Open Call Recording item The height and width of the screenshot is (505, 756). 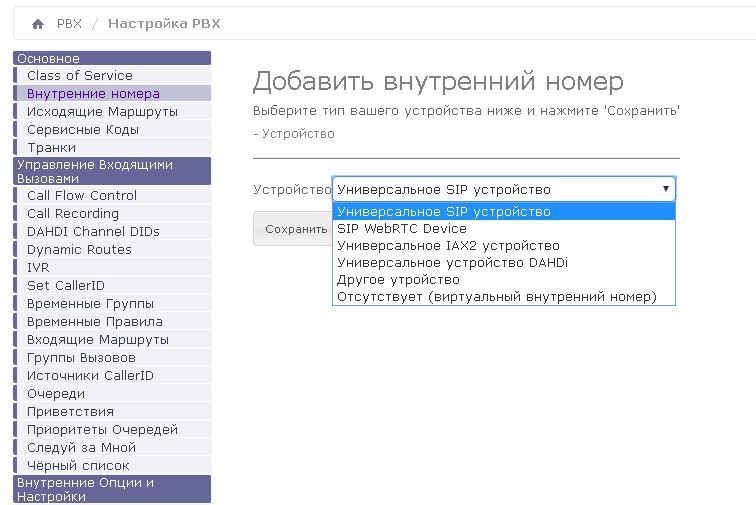(x=112, y=213)
